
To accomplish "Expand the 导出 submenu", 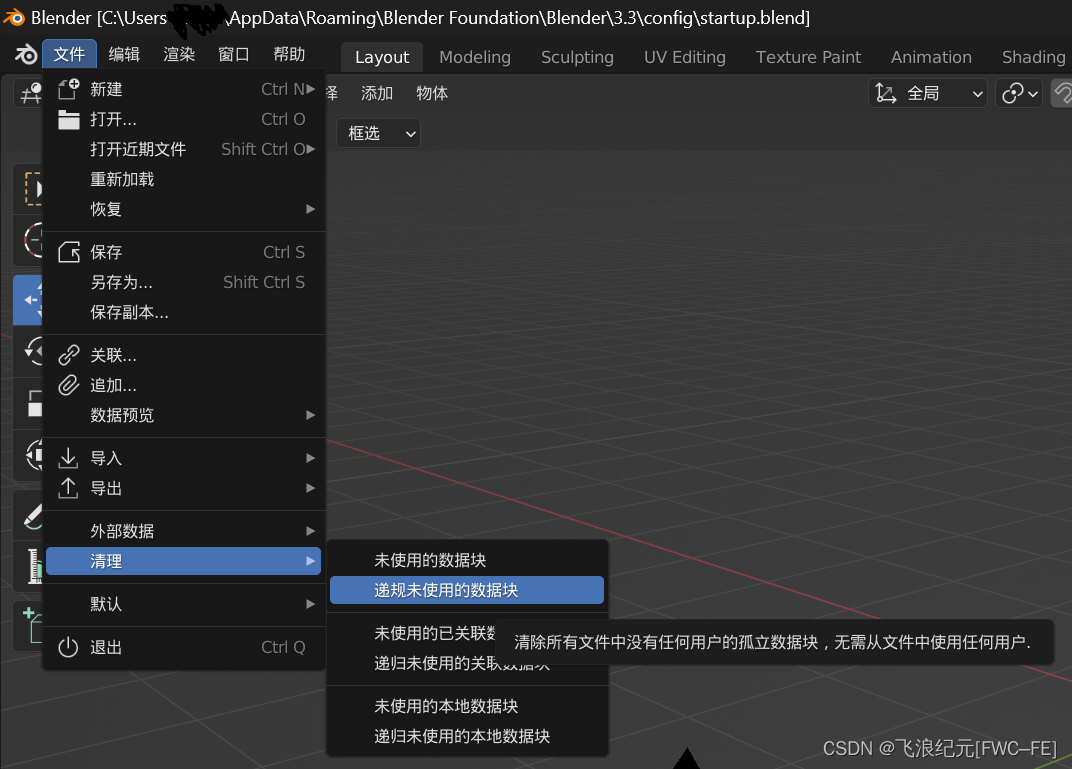I will (184, 488).
